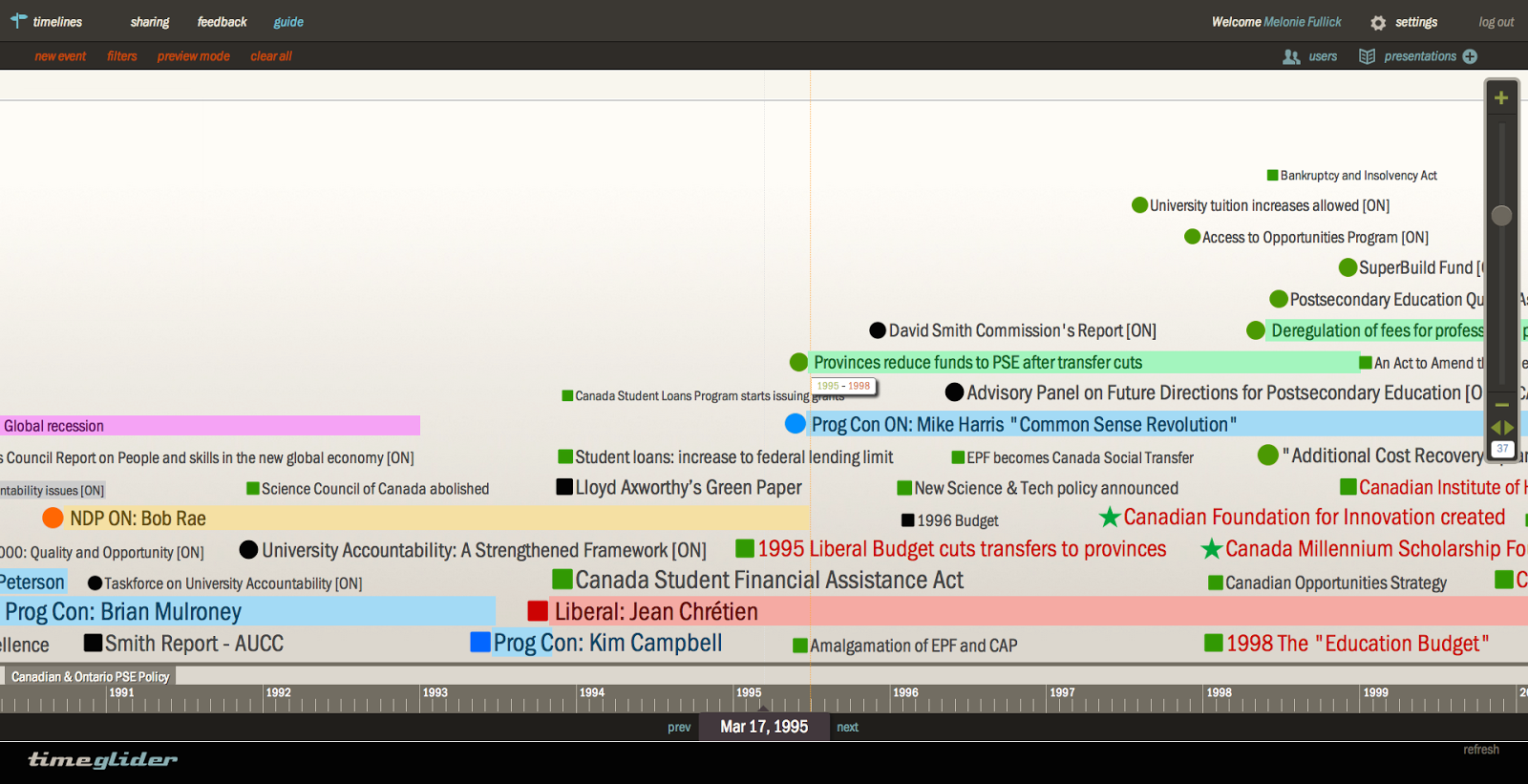Click the users people icon
1528x784 pixels.
point(1291,56)
